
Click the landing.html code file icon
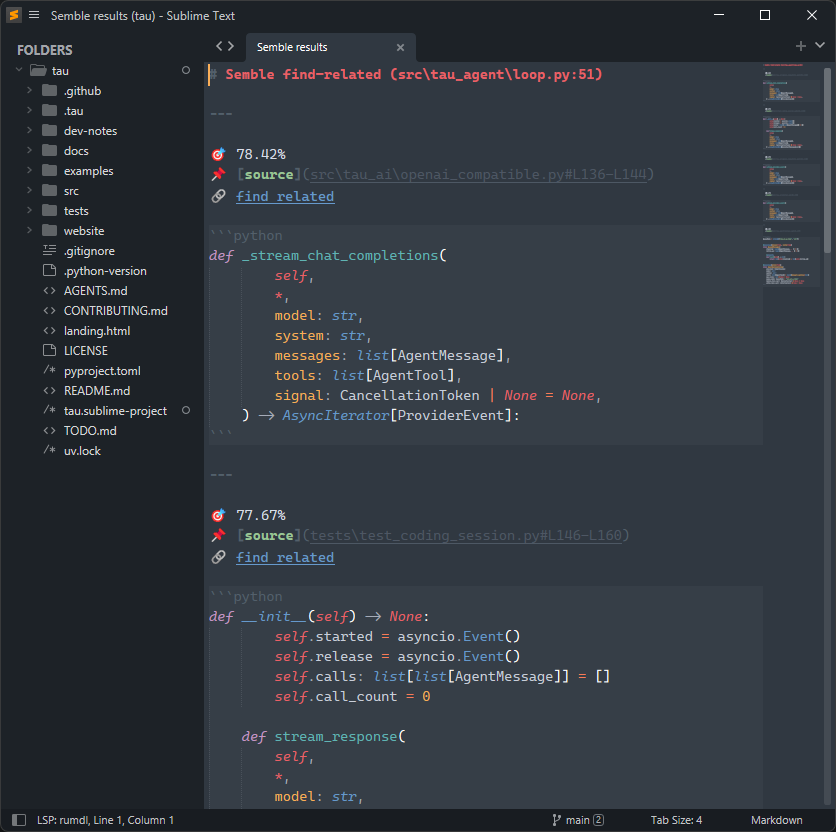[50, 331]
